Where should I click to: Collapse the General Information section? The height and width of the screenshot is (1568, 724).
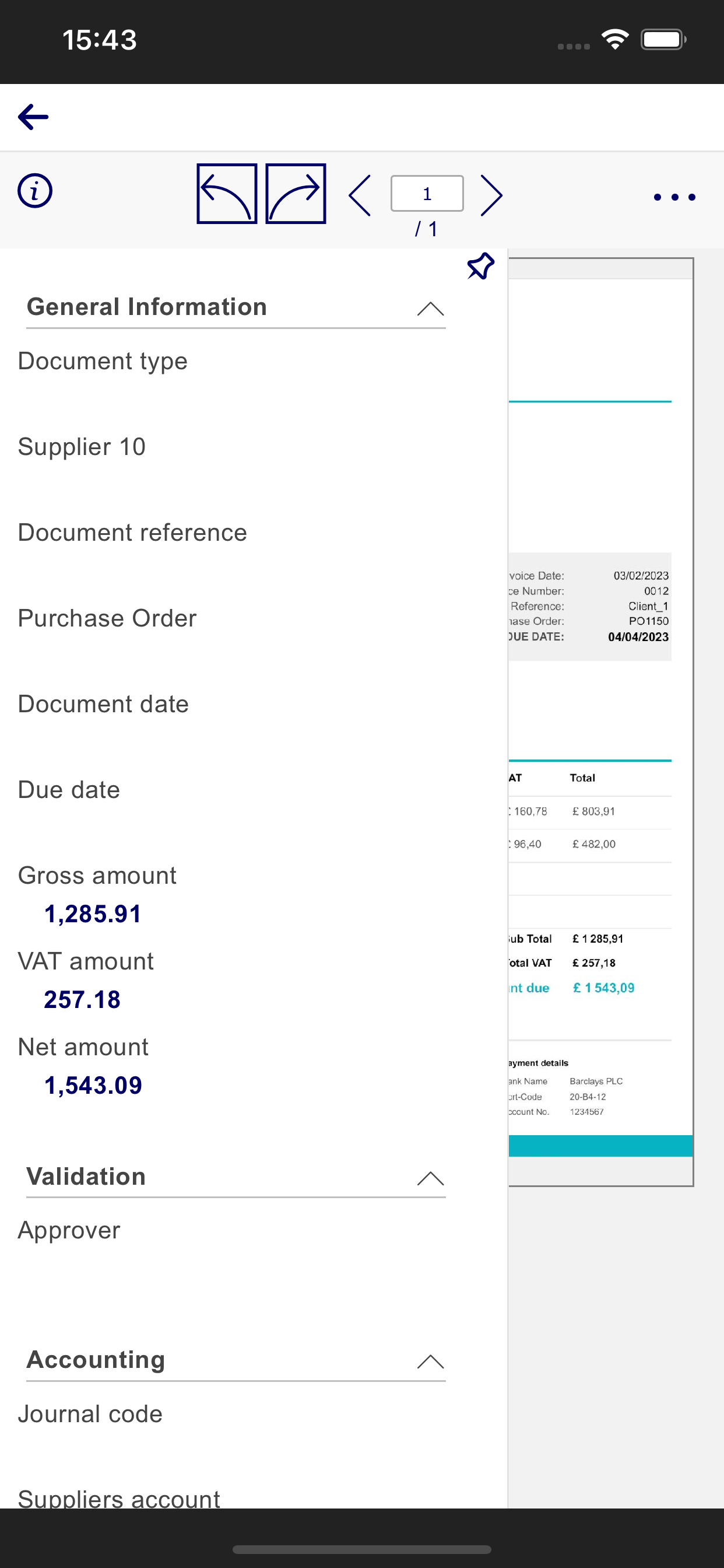[431, 309]
